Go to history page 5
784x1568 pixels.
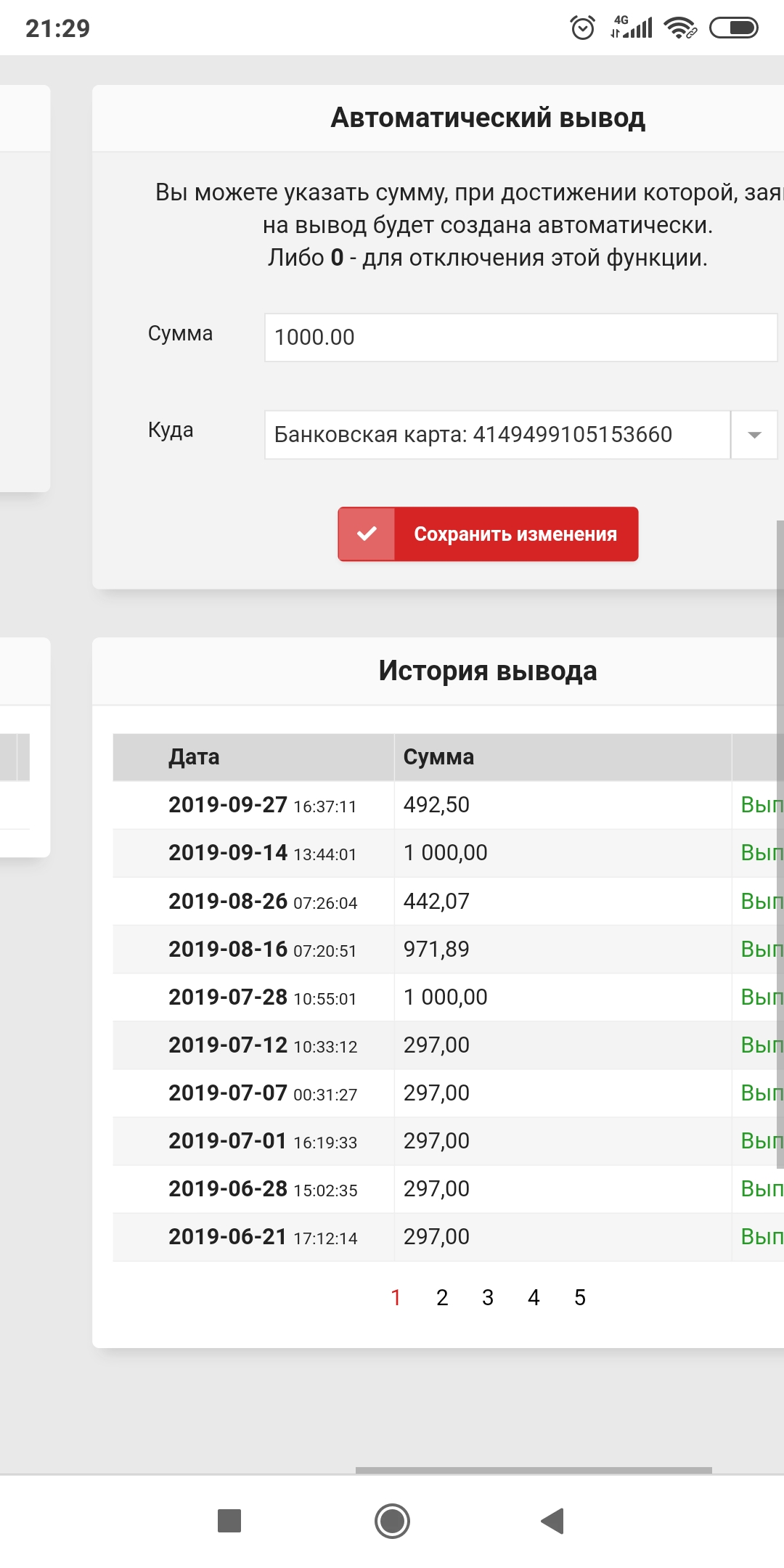tap(580, 1297)
